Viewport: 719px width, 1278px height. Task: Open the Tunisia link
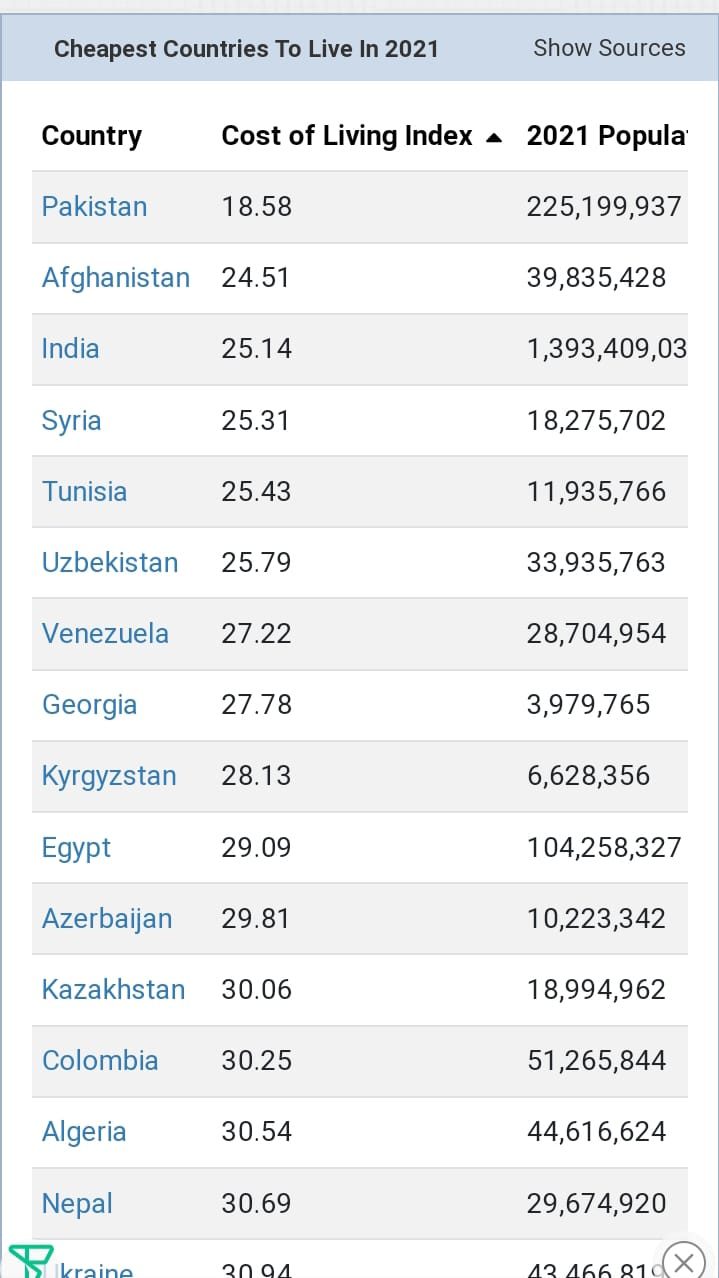pyautogui.click(x=84, y=492)
